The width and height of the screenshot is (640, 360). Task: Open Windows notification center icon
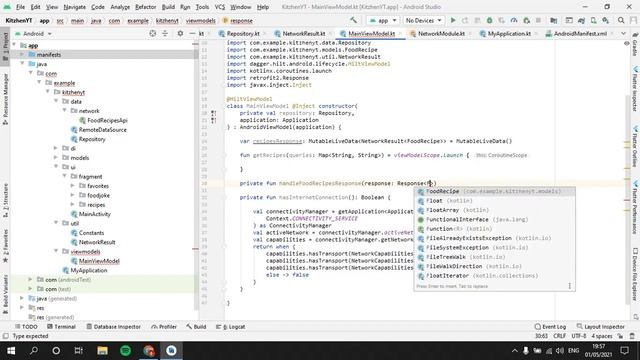pyautogui.click(x=624, y=350)
